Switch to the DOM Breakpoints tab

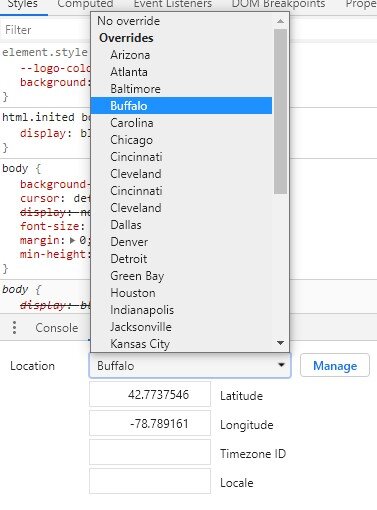point(278,5)
